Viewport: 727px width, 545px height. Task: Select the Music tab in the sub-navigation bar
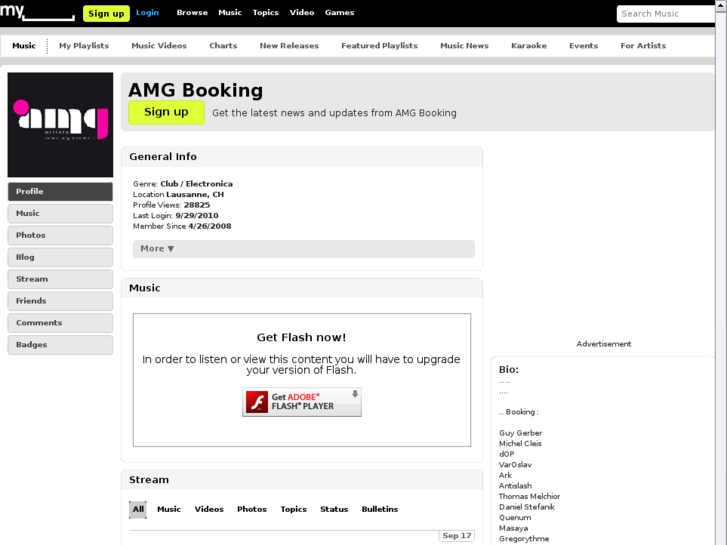(24, 45)
